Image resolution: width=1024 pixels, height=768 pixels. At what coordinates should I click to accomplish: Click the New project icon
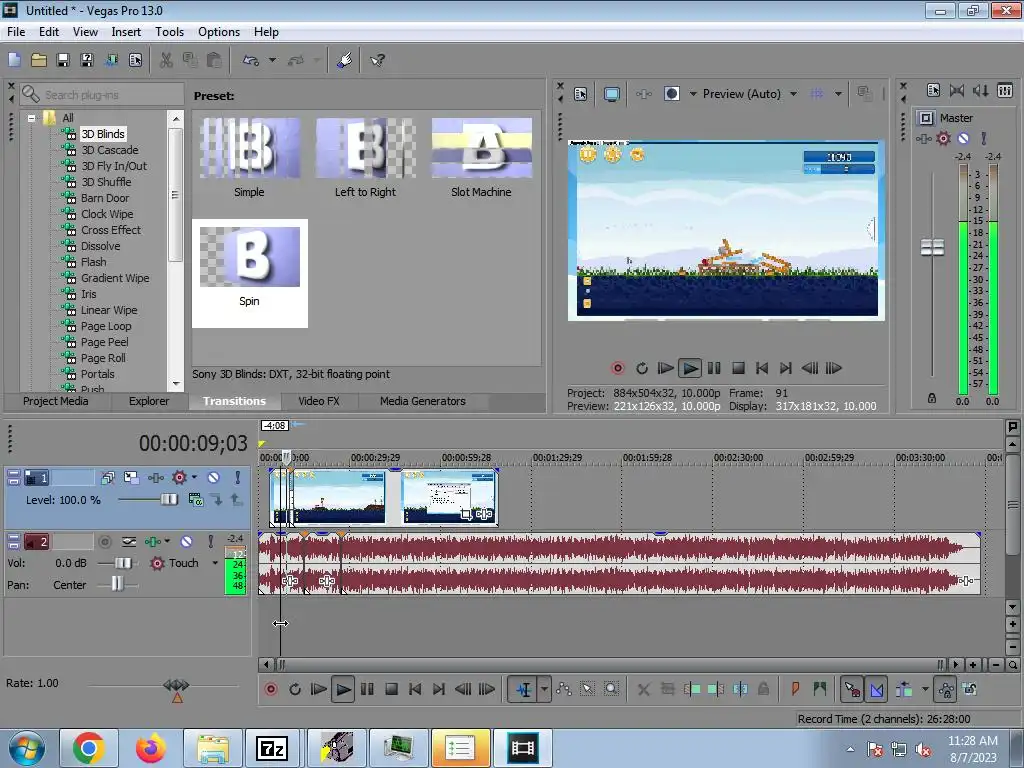click(14, 60)
